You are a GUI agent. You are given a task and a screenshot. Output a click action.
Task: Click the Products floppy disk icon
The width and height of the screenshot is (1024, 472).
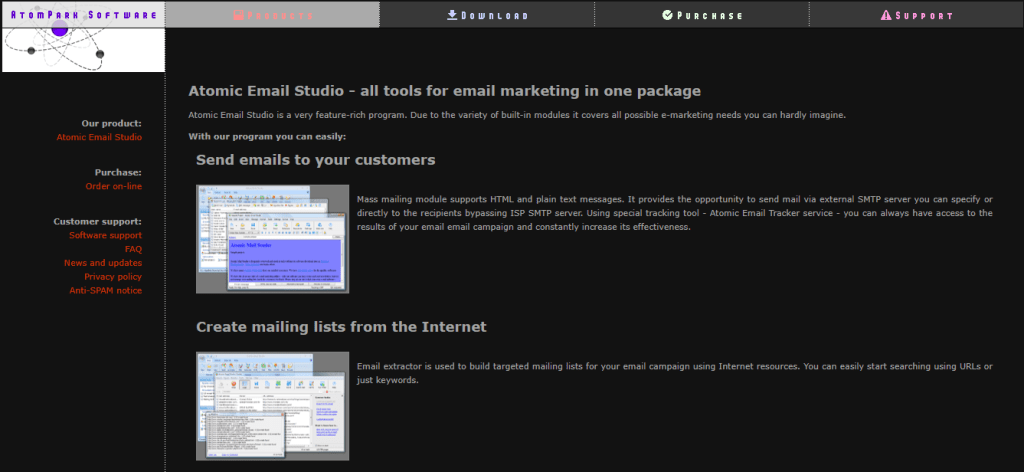pos(238,15)
